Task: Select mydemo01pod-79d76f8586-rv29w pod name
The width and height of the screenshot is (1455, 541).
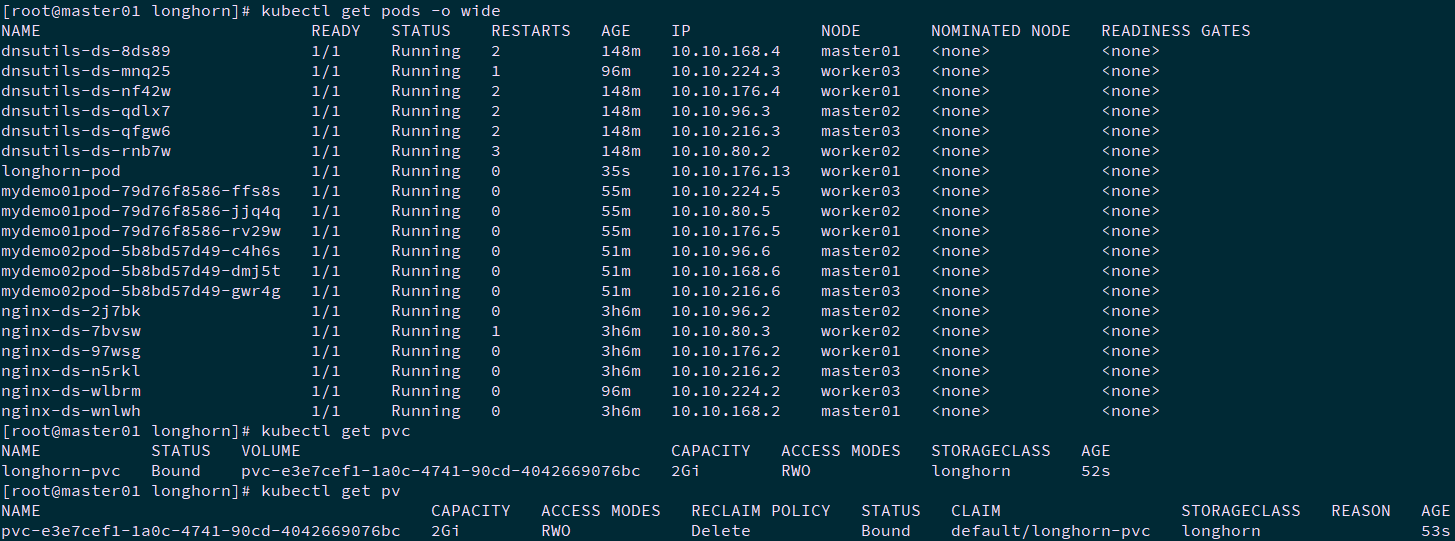Action: [x=141, y=231]
